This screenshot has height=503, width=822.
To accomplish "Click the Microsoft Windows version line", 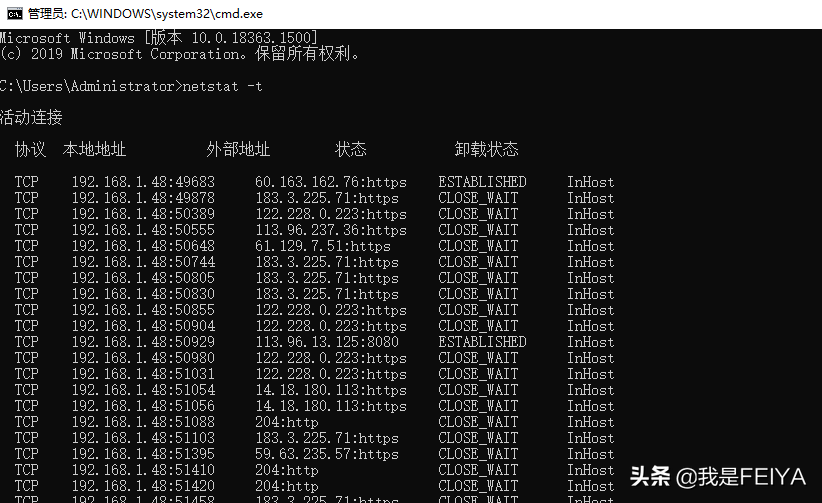I will [x=159, y=38].
